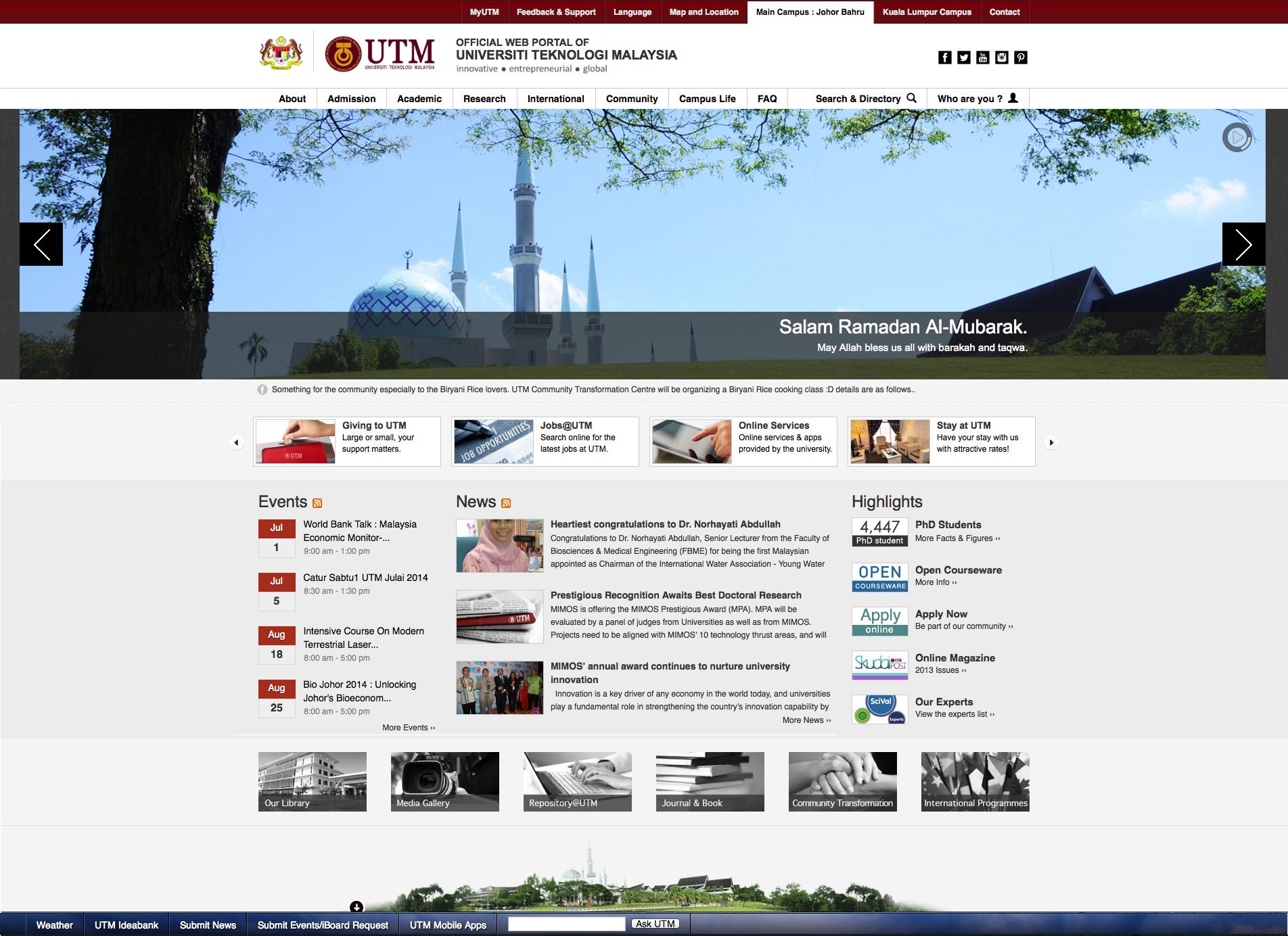Open UTM Ideabank in footer bar

pos(127,925)
